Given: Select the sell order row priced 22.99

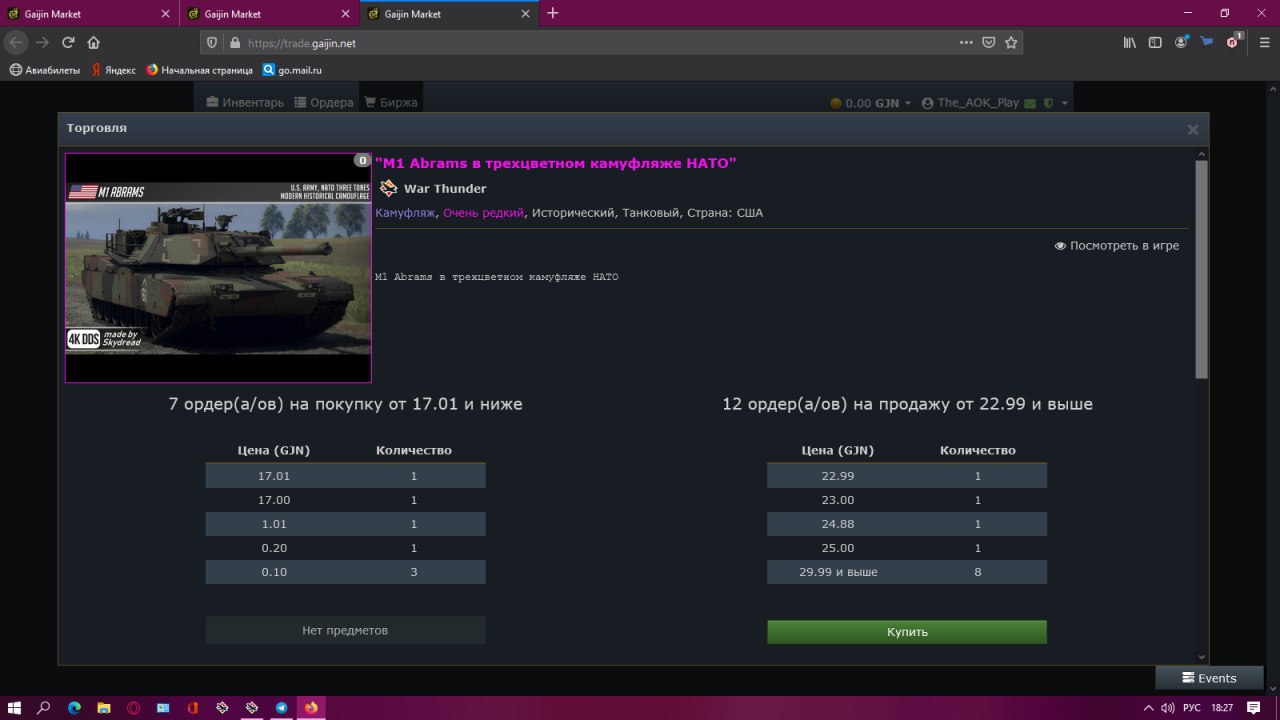Looking at the screenshot, I should pyautogui.click(x=907, y=476).
